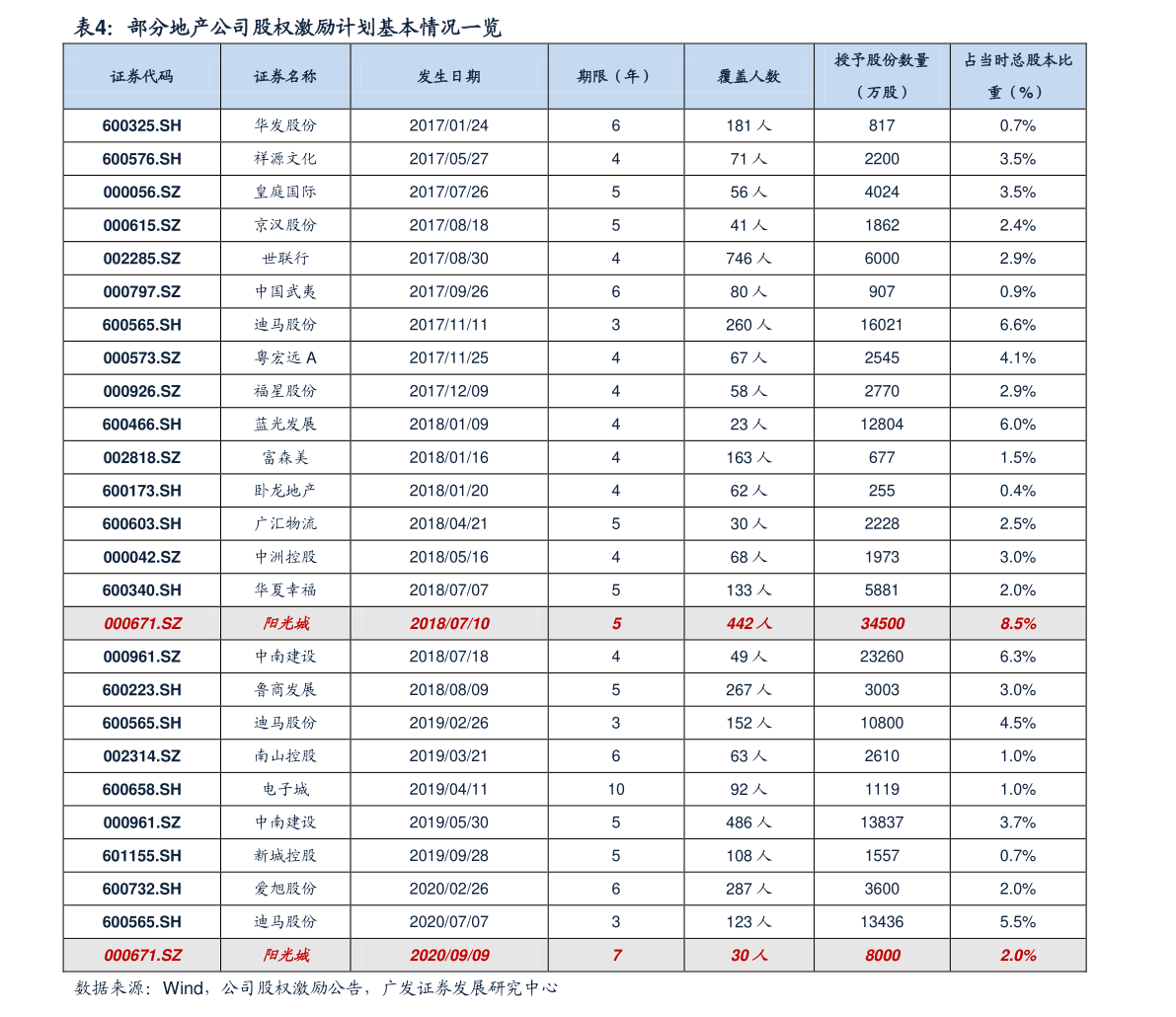Click the date 2019/05/30
The height and width of the screenshot is (1017, 1176).
click(448, 822)
